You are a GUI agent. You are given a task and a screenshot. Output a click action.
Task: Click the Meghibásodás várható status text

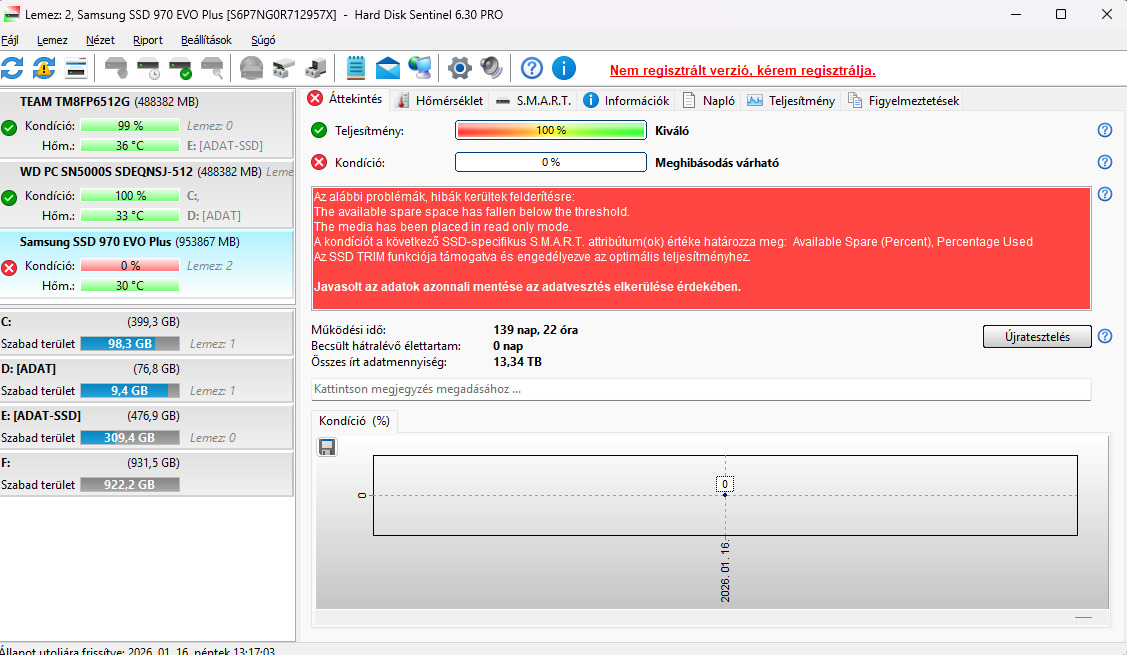(717, 162)
